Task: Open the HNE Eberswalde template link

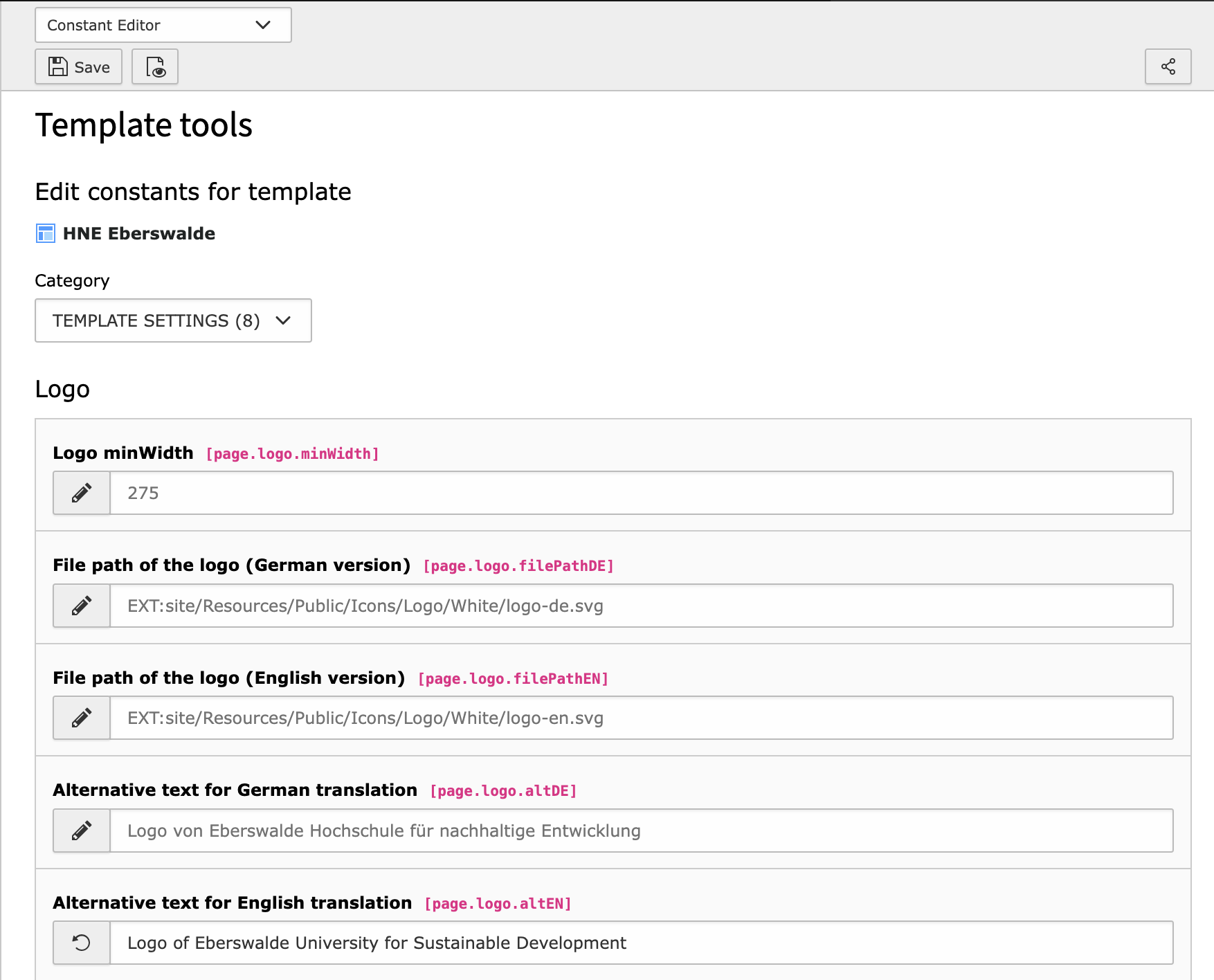Action: coord(138,234)
